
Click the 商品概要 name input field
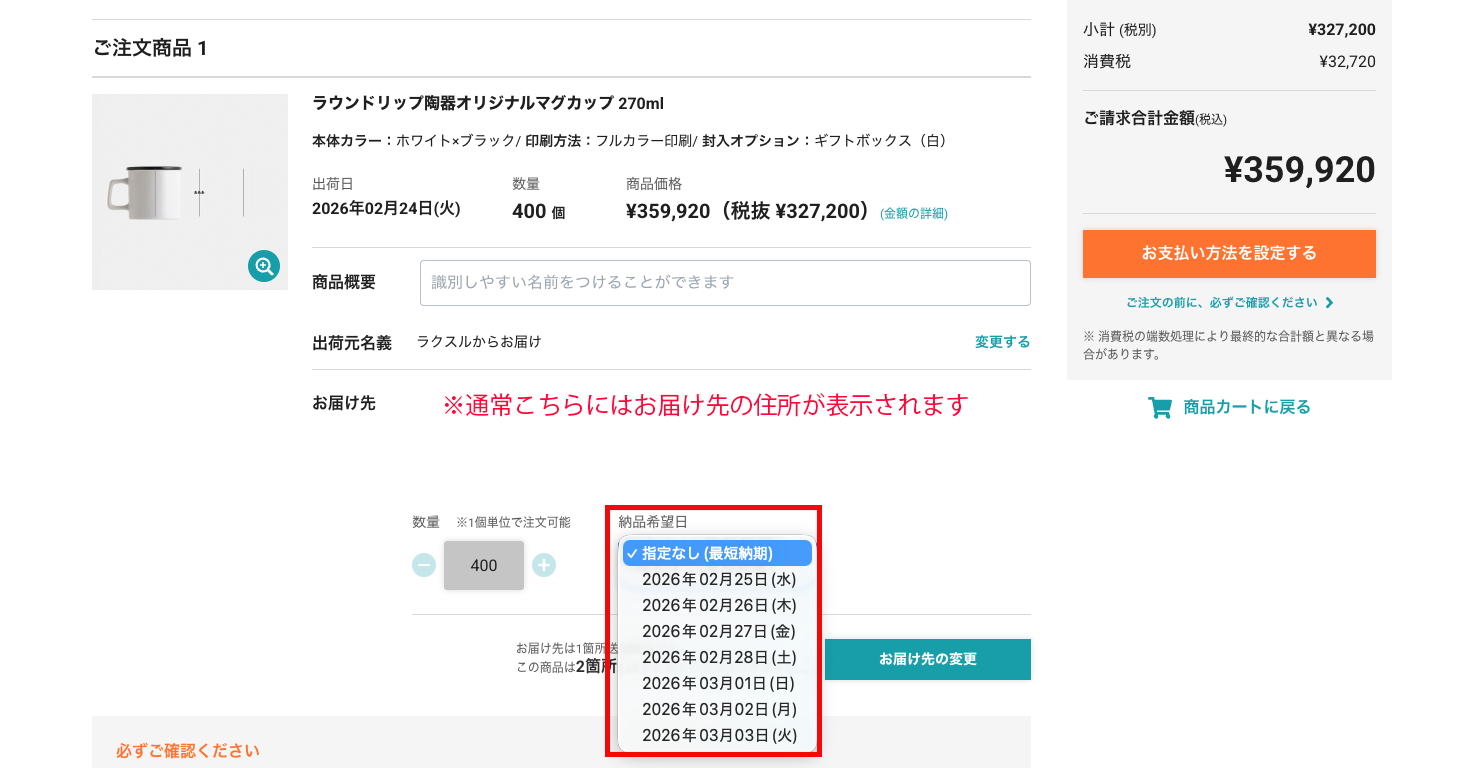tap(725, 283)
